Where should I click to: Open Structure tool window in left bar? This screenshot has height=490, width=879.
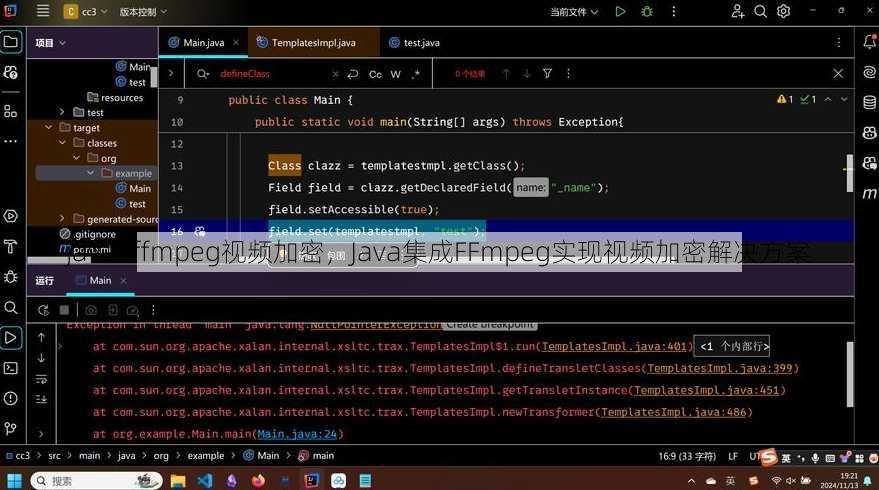[x=11, y=111]
